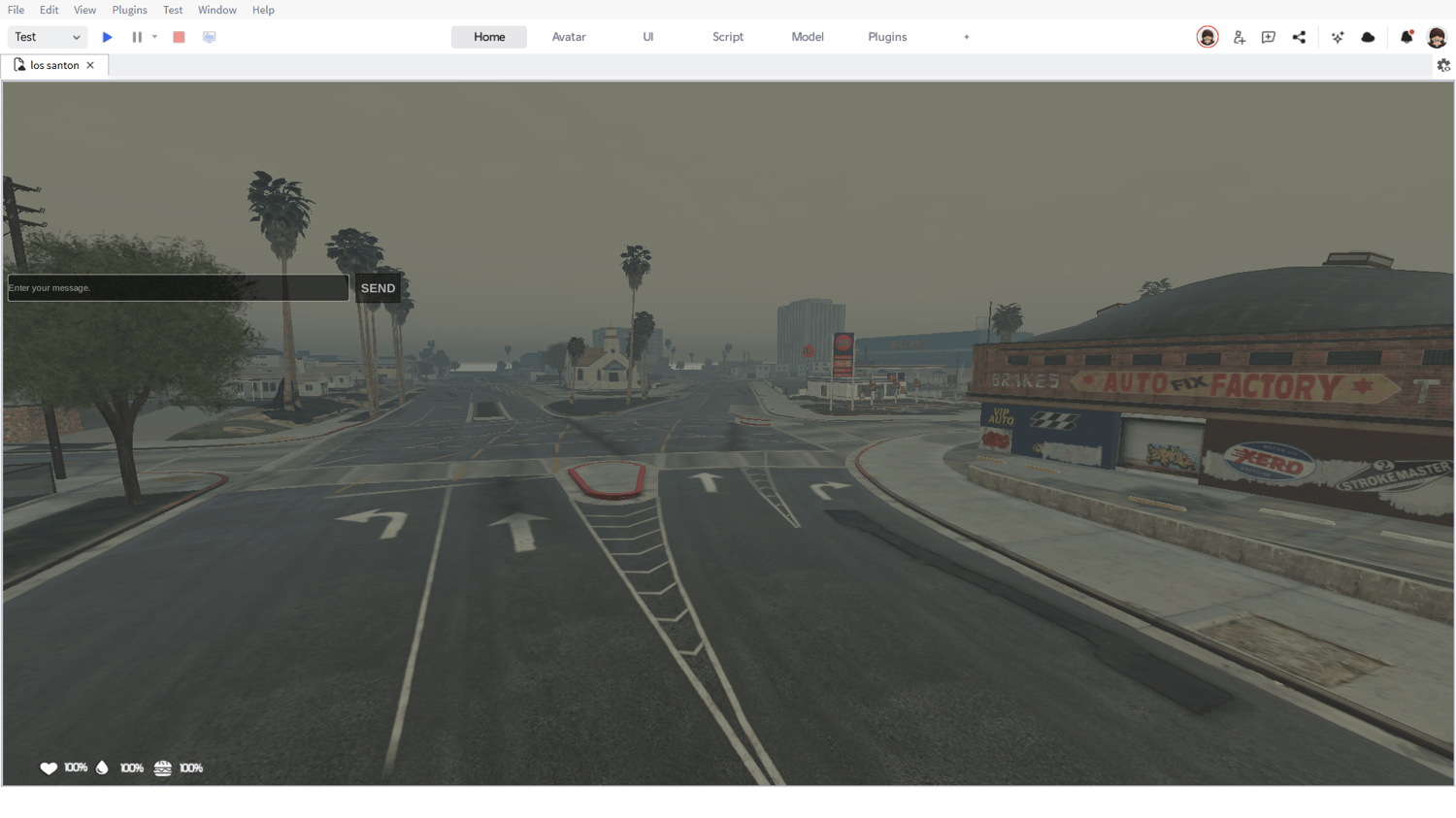This screenshot has height=818, width=1456.
Task: Open the File menu
Action: (x=17, y=10)
